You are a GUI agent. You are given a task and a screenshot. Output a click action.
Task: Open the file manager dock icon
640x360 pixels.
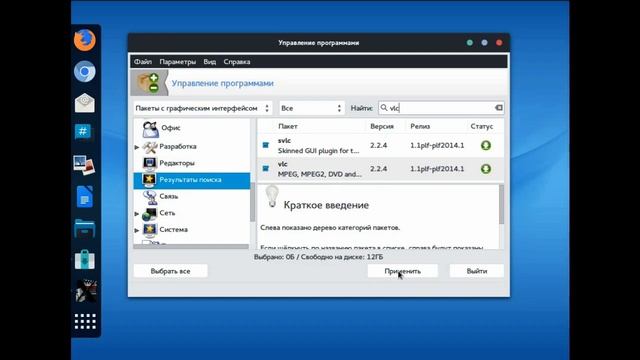(x=84, y=228)
